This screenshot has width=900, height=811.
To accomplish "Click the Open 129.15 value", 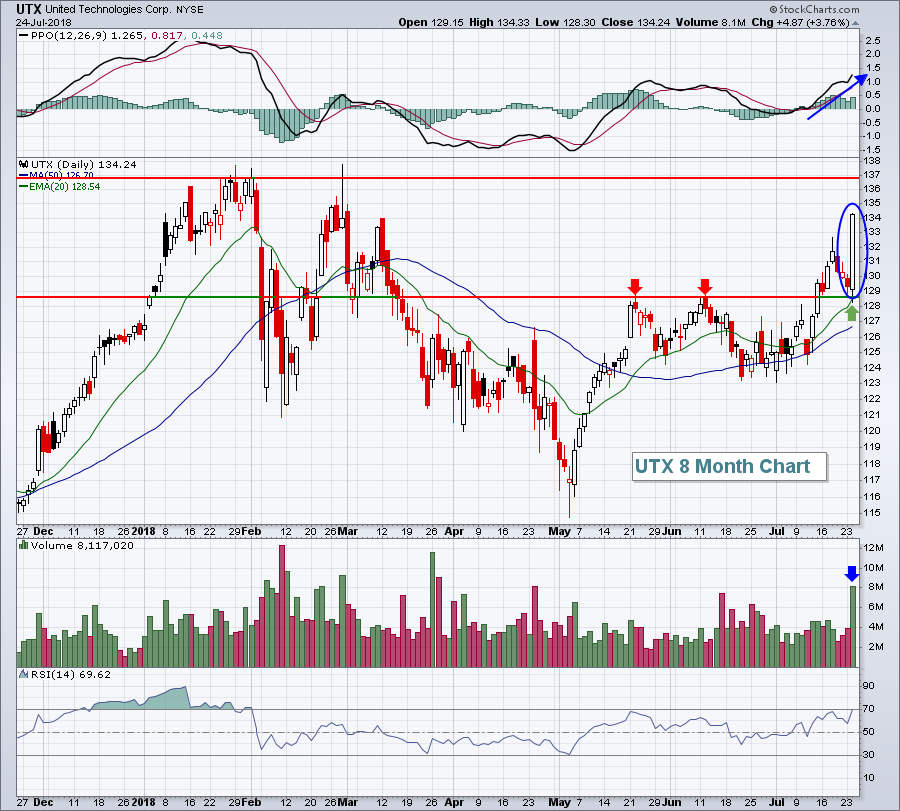I will (430, 22).
